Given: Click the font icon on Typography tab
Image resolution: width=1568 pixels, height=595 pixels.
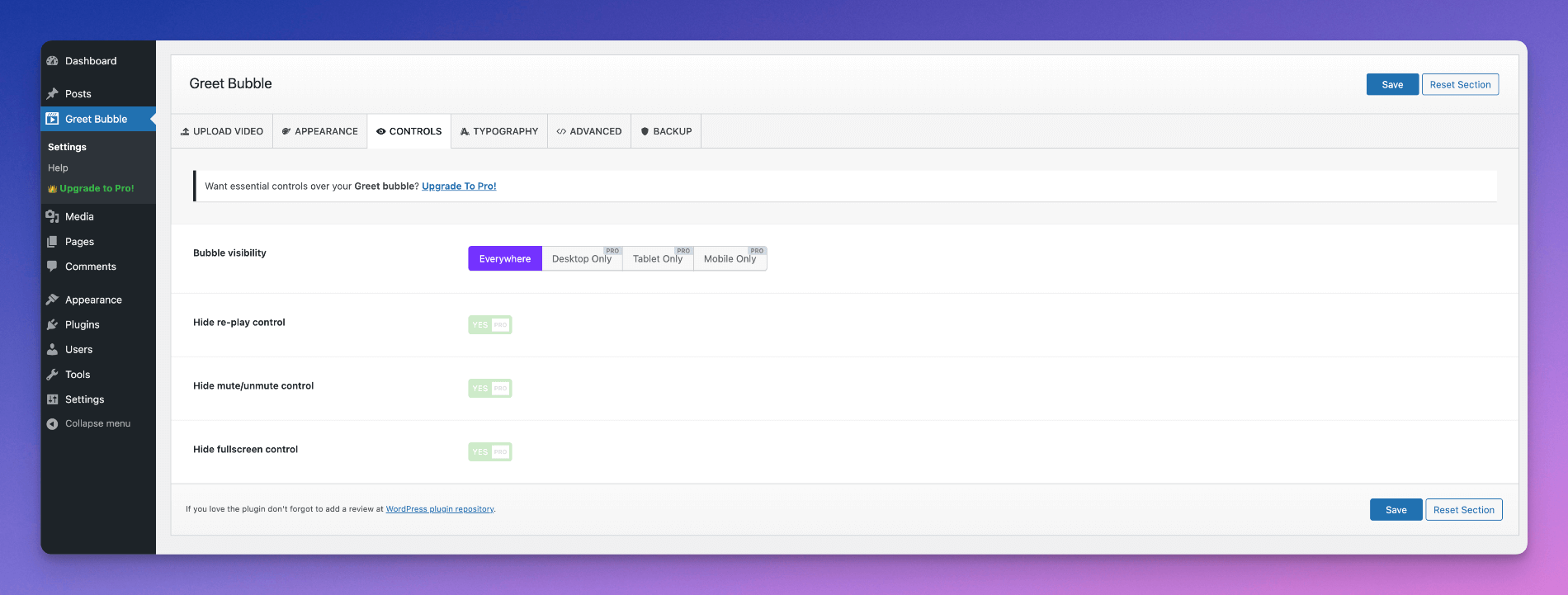Looking at the screenshot, I should [465, 131].
